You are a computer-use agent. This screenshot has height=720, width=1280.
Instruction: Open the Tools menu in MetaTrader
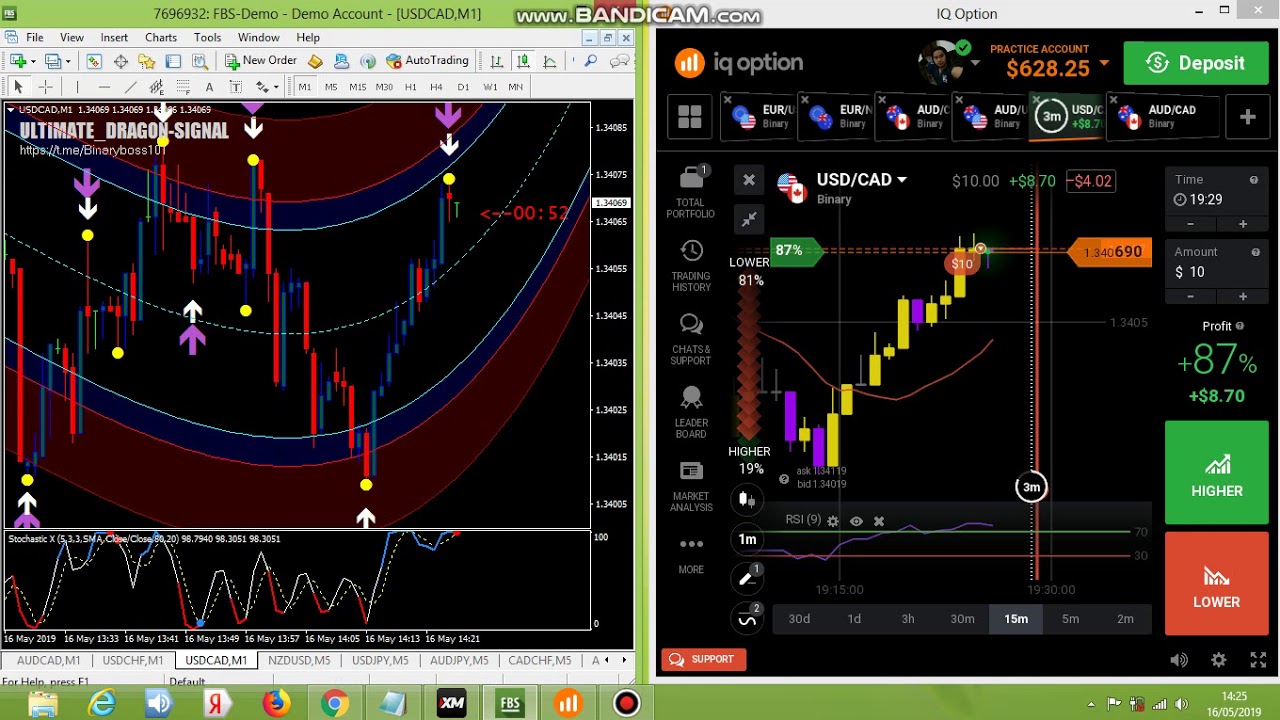pos(208,37)
